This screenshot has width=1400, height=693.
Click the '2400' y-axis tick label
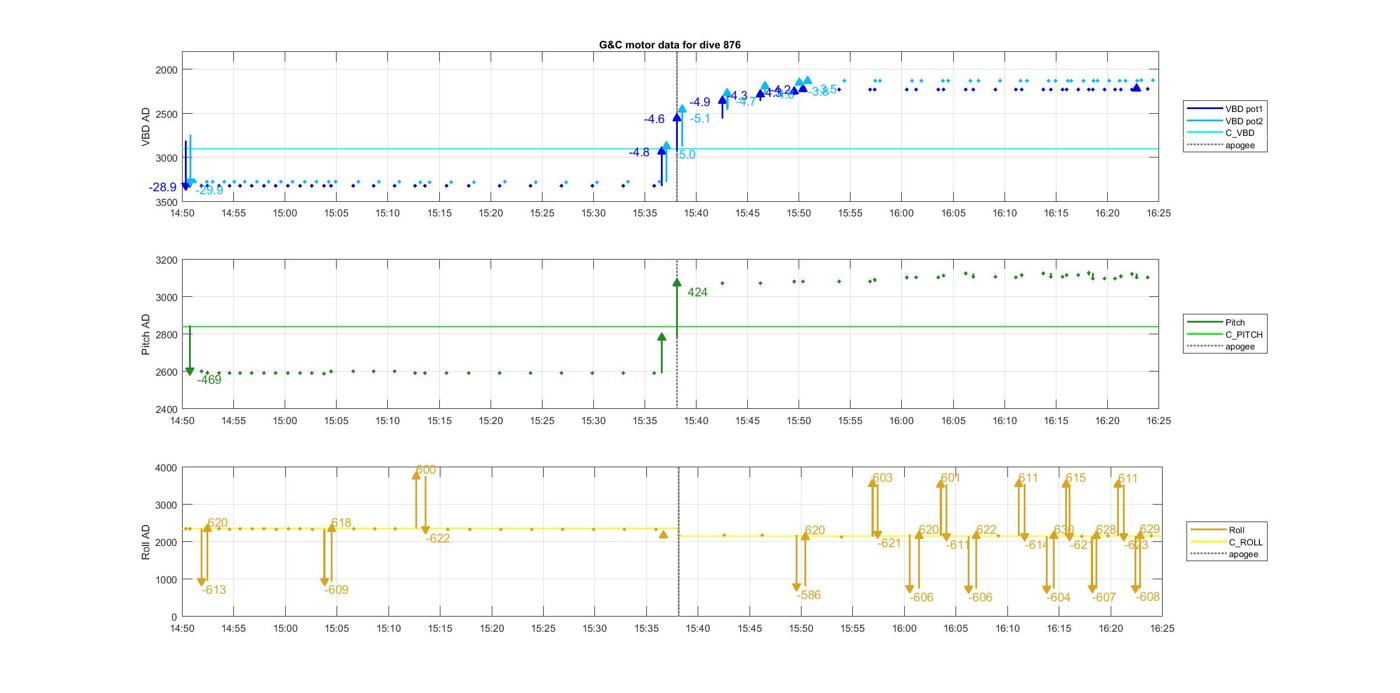(166, 409)
